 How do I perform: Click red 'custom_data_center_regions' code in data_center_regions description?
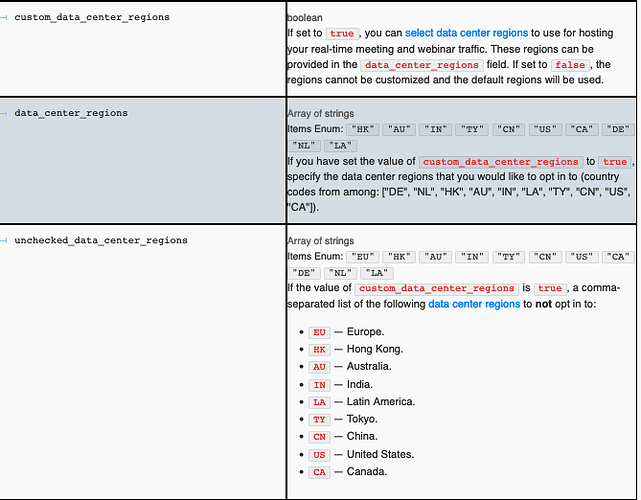pyautogui.click(x=500, y=162)
